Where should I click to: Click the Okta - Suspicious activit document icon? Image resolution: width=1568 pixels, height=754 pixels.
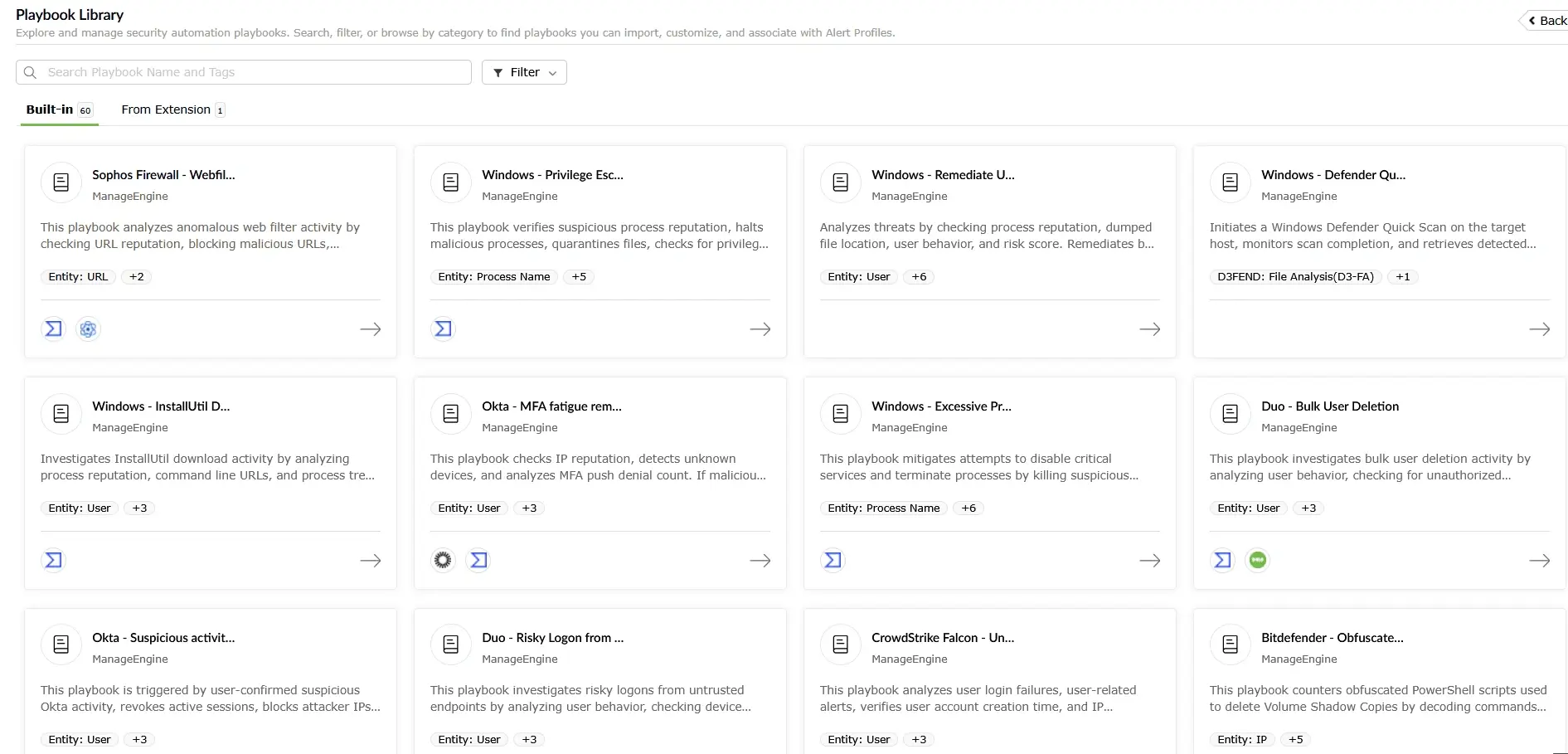click(61, 645)
